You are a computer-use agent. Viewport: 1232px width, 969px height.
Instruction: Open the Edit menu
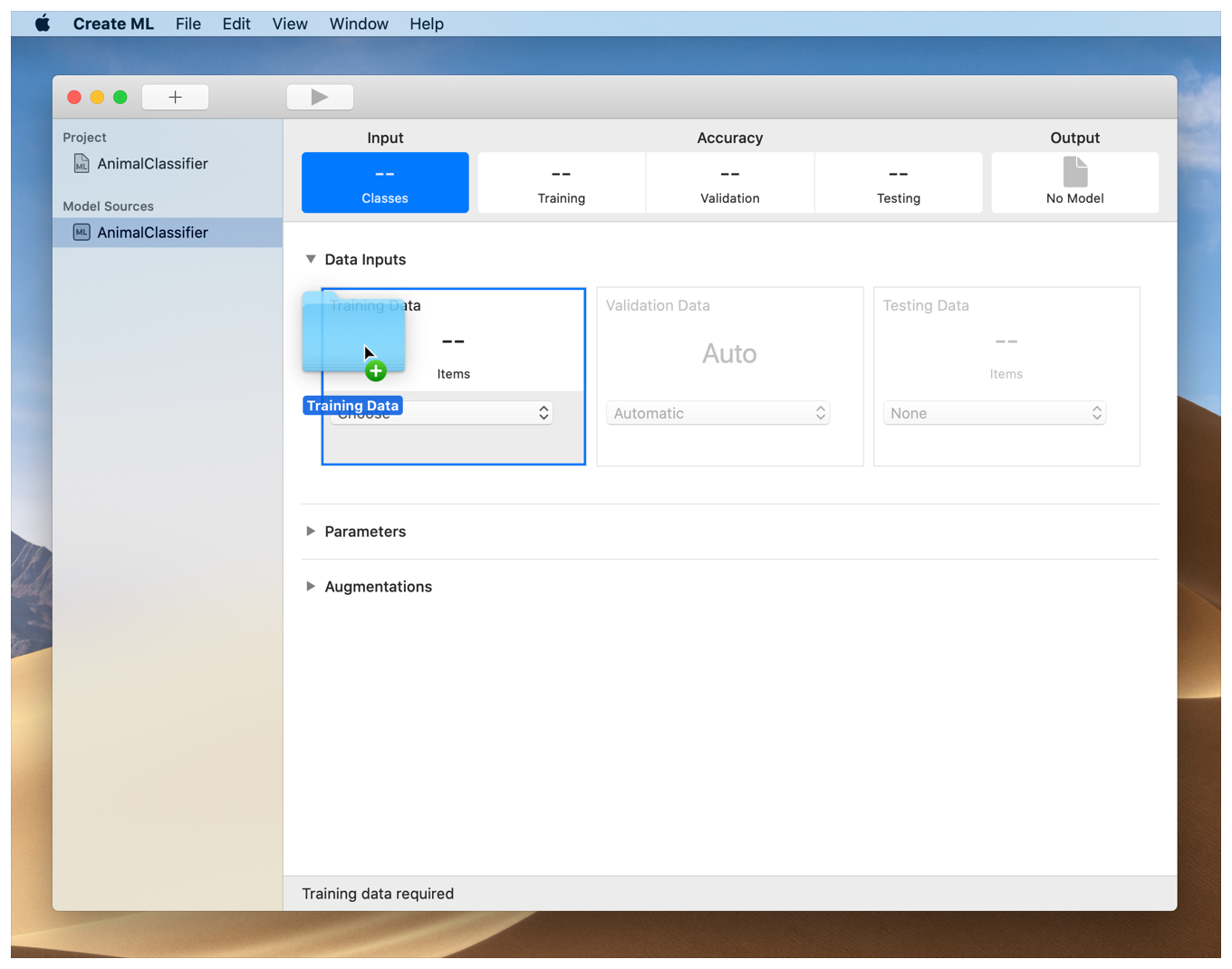pyautogui.click(x=236, y=24)
